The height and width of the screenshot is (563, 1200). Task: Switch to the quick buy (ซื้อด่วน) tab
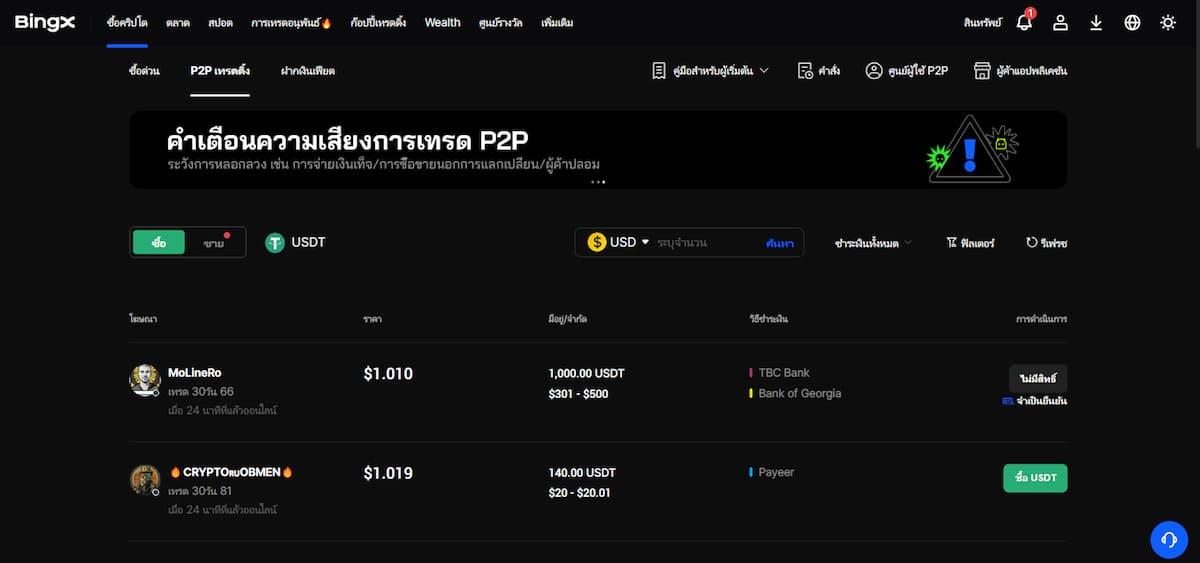click(x=144, y=71)
